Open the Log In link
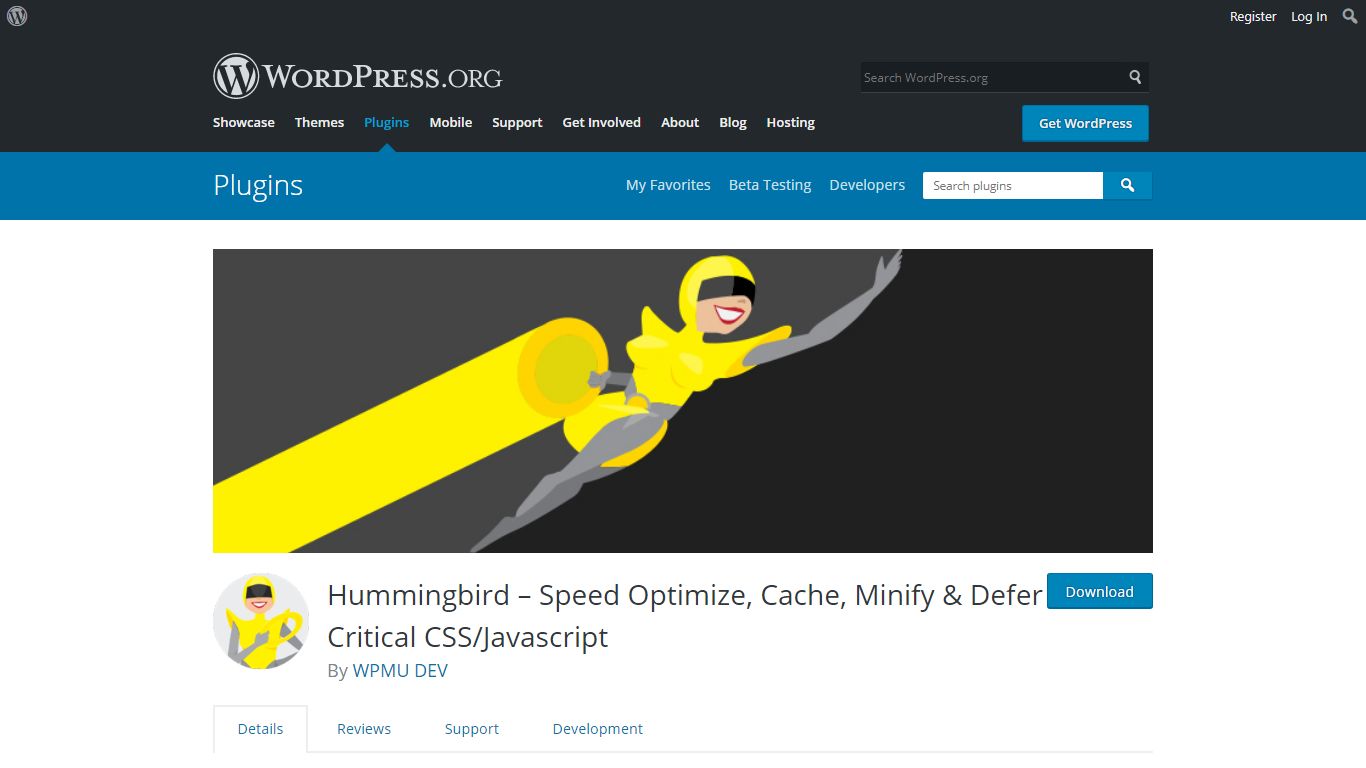 pos(1309,16)
